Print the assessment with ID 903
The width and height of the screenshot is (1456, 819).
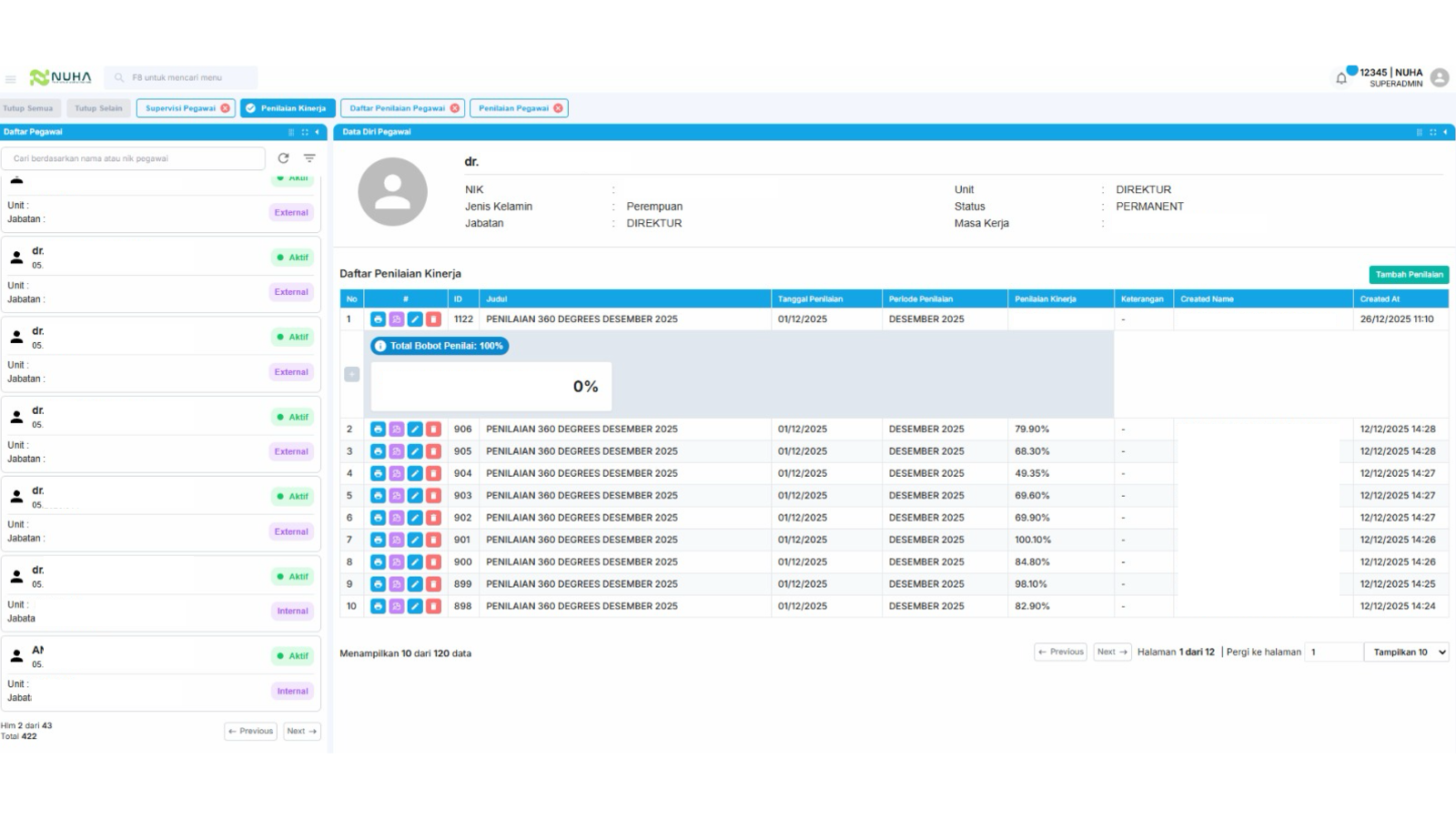point(378,496)
